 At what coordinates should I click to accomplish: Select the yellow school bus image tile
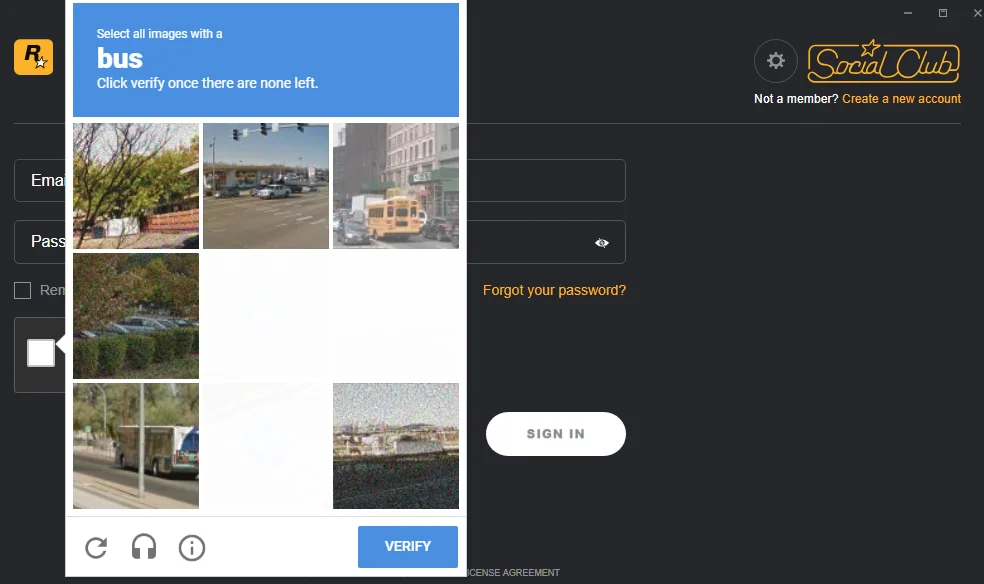(x=396, y=186)
